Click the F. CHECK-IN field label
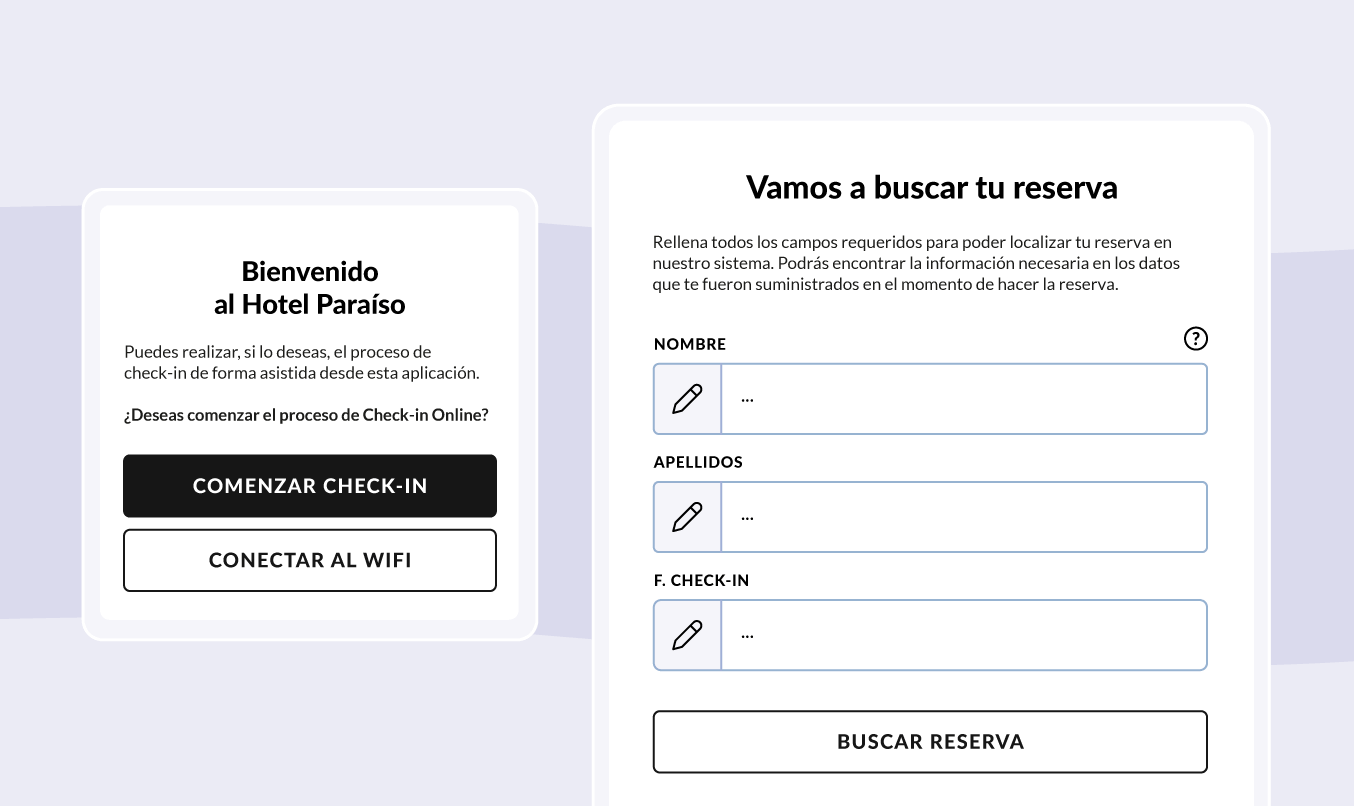1354x806 pixels. (701, 580)
